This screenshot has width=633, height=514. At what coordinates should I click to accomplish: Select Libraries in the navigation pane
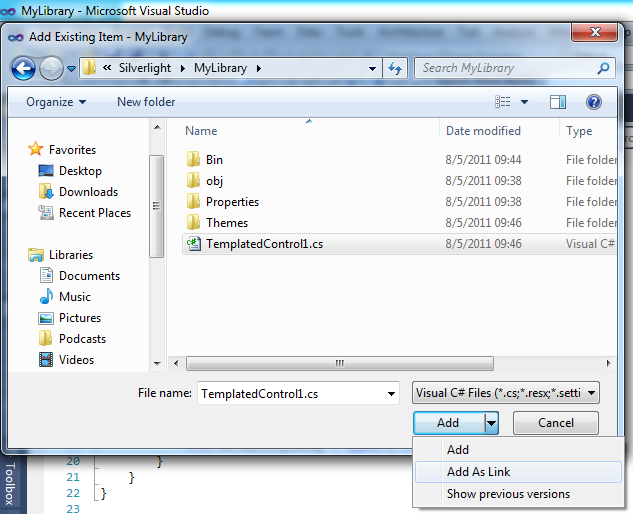coord(71,255)
